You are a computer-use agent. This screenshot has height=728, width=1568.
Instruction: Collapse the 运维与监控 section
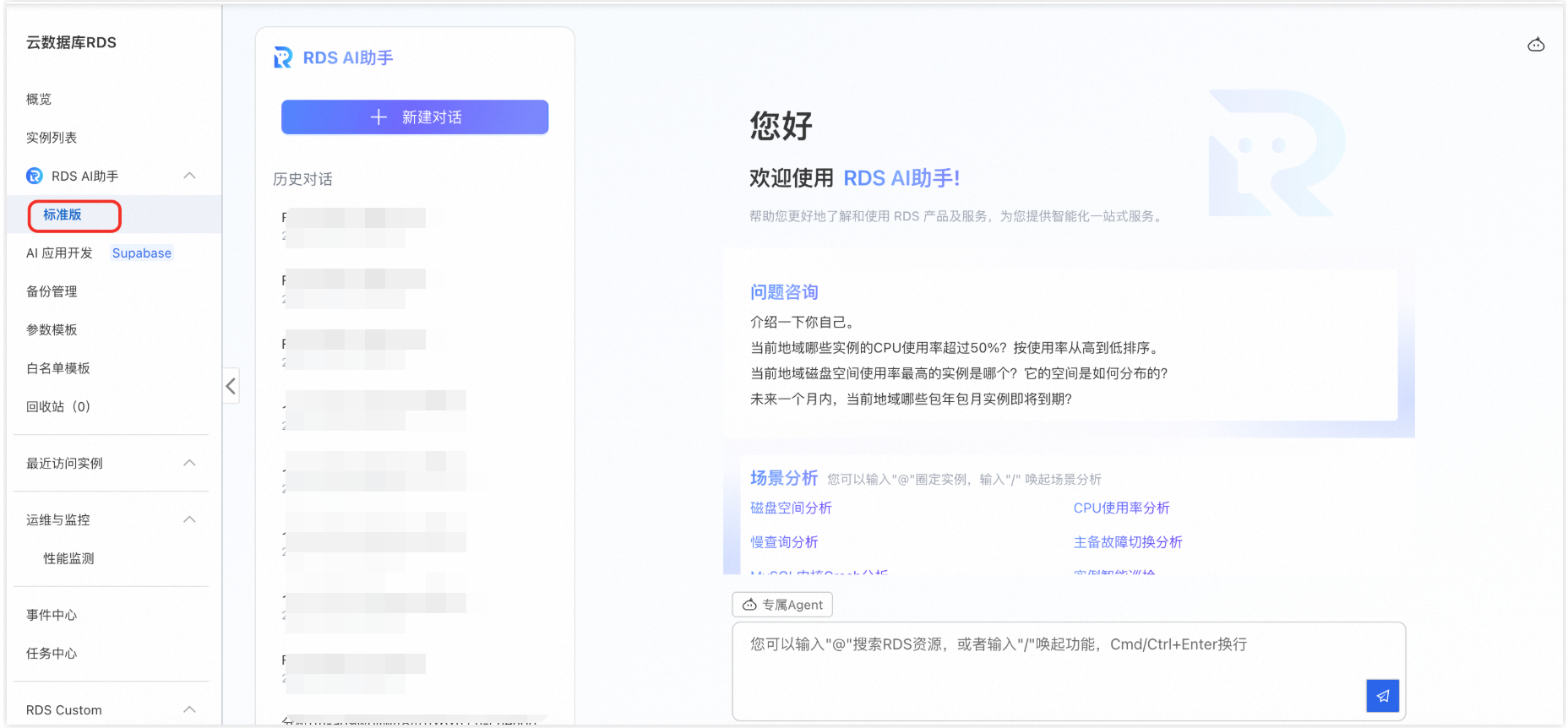189,519
